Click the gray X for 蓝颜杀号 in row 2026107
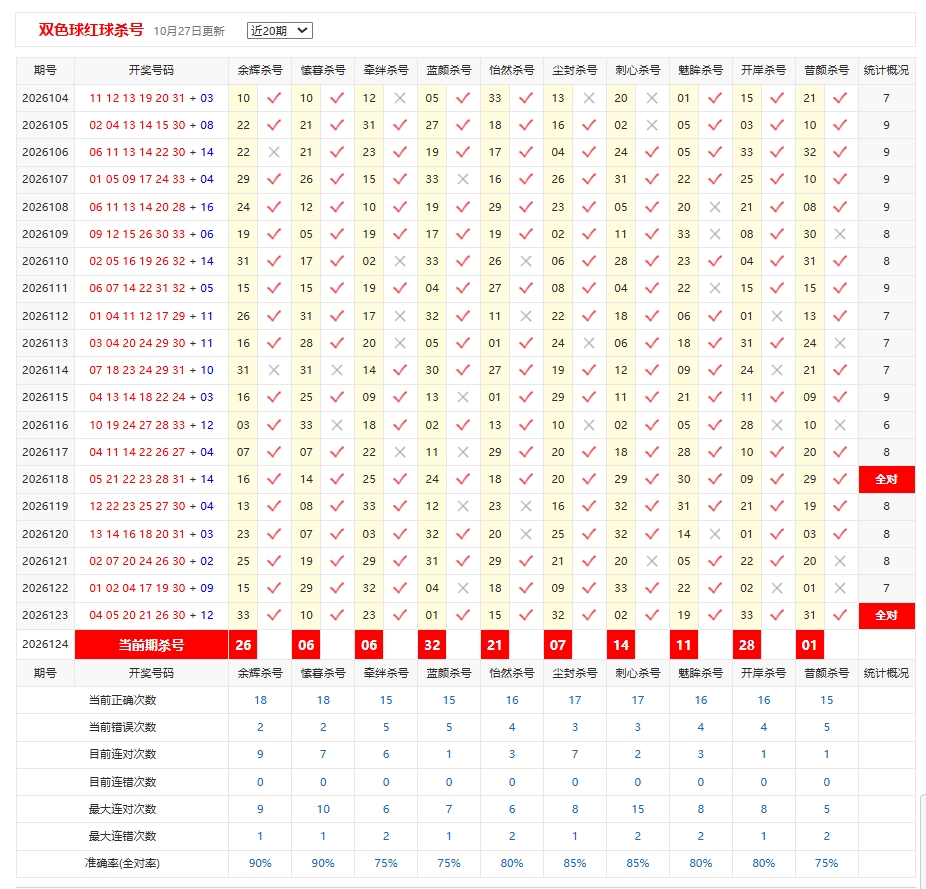 coord(463,179)
